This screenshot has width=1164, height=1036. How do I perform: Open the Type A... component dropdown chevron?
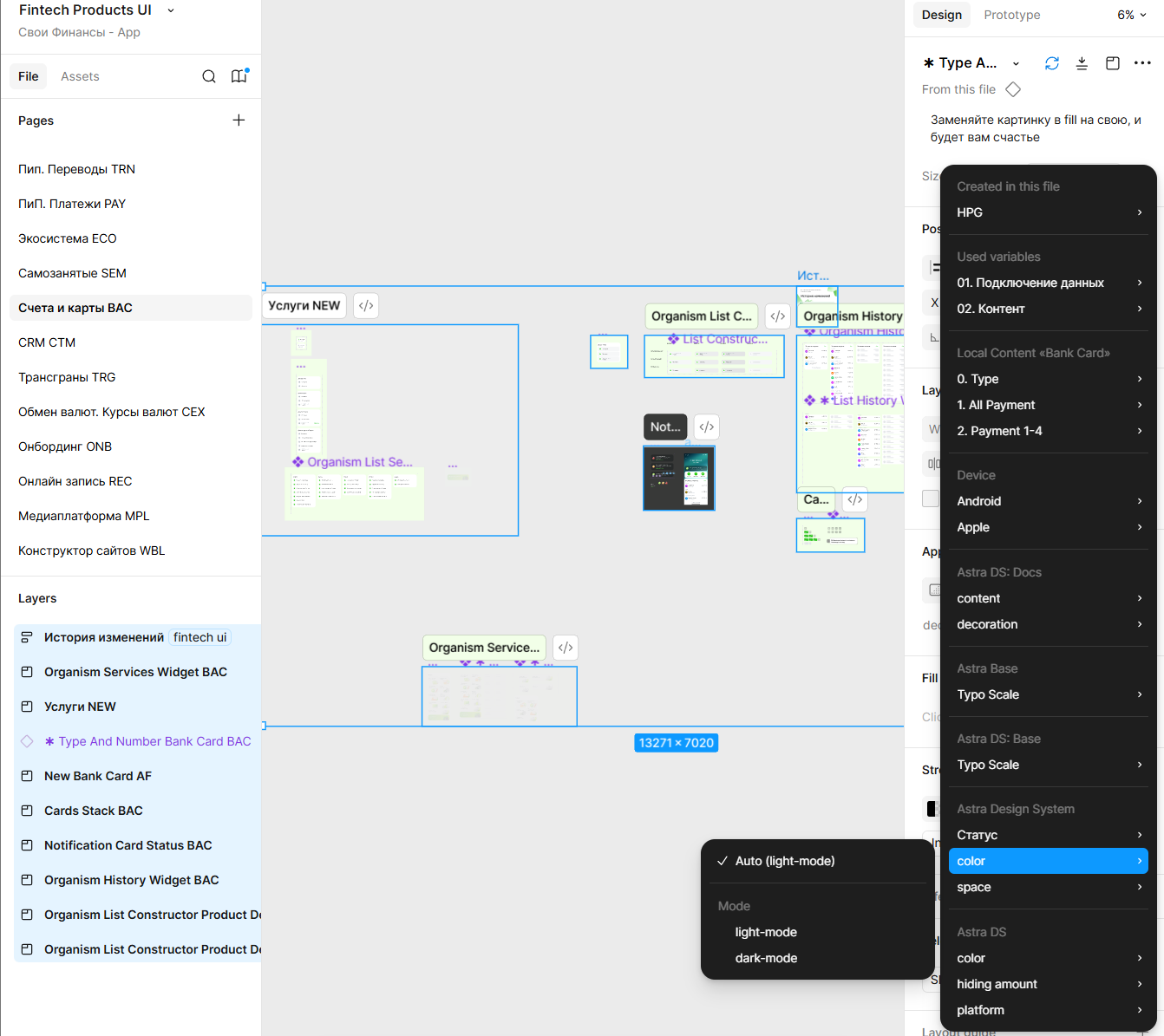tap(1016, 63)
